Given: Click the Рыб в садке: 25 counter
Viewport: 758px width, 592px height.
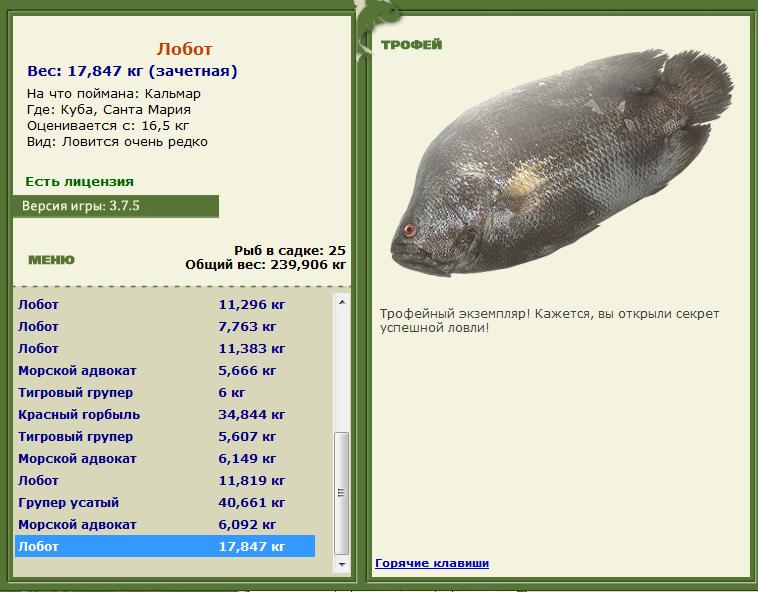Looking at the screenshot, I should click(x=290, y=250).
